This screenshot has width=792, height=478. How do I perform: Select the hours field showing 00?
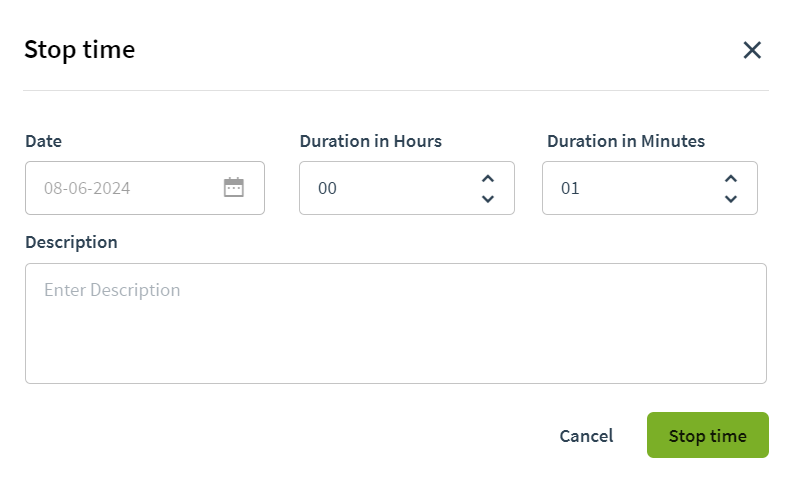(407, 188)
